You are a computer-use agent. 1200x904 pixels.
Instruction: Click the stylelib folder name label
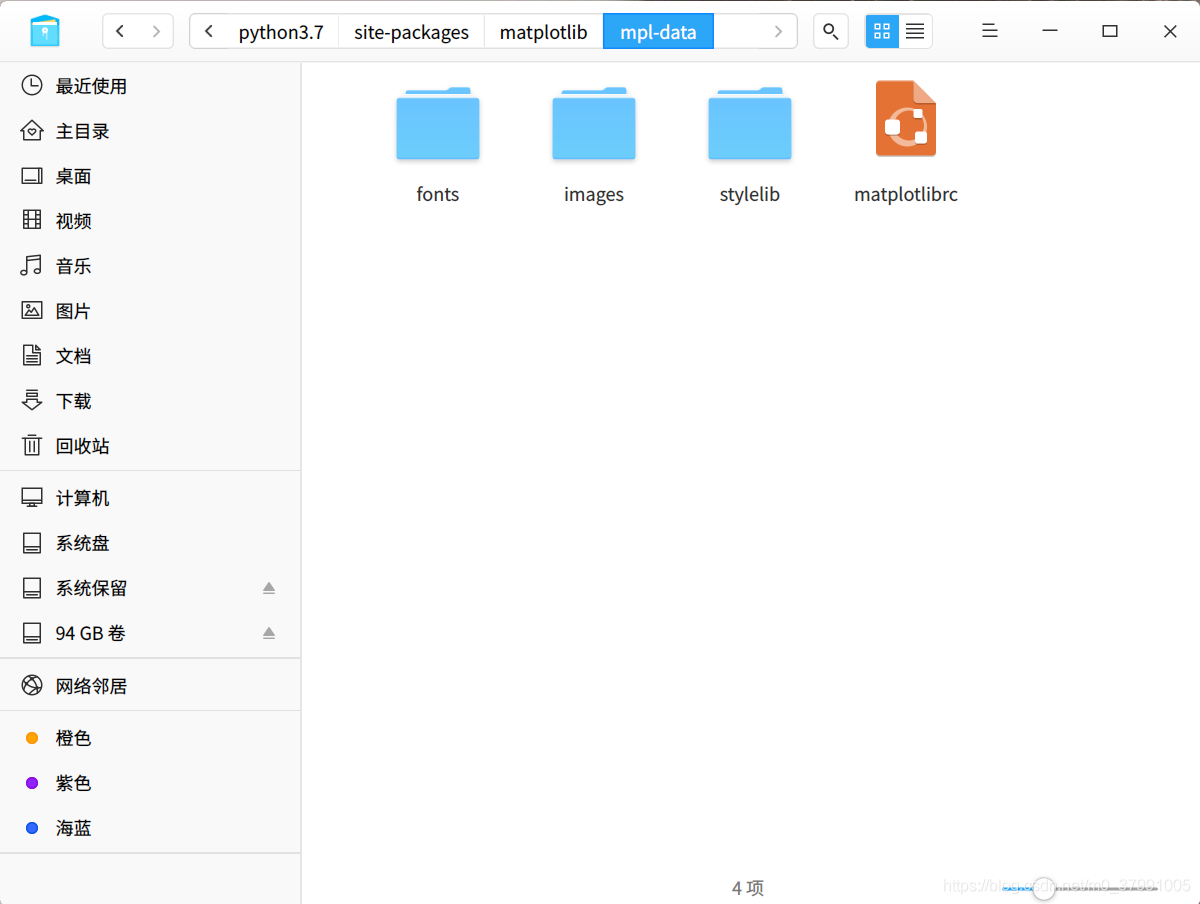[750, 195]
